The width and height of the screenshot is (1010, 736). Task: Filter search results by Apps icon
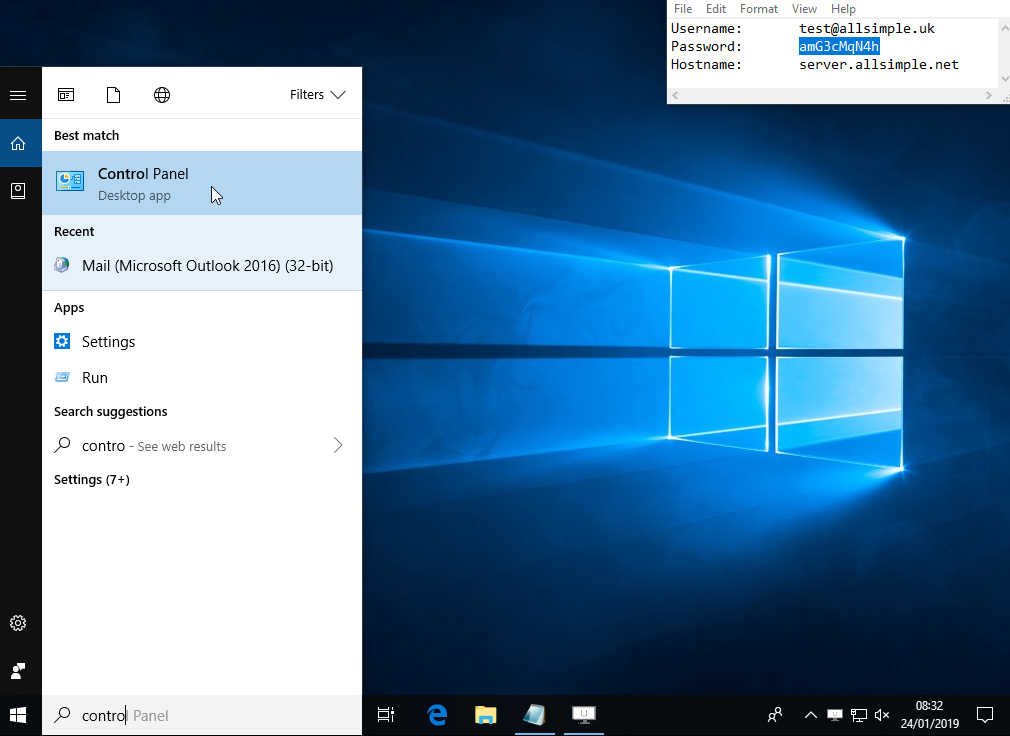click(66, 95)
